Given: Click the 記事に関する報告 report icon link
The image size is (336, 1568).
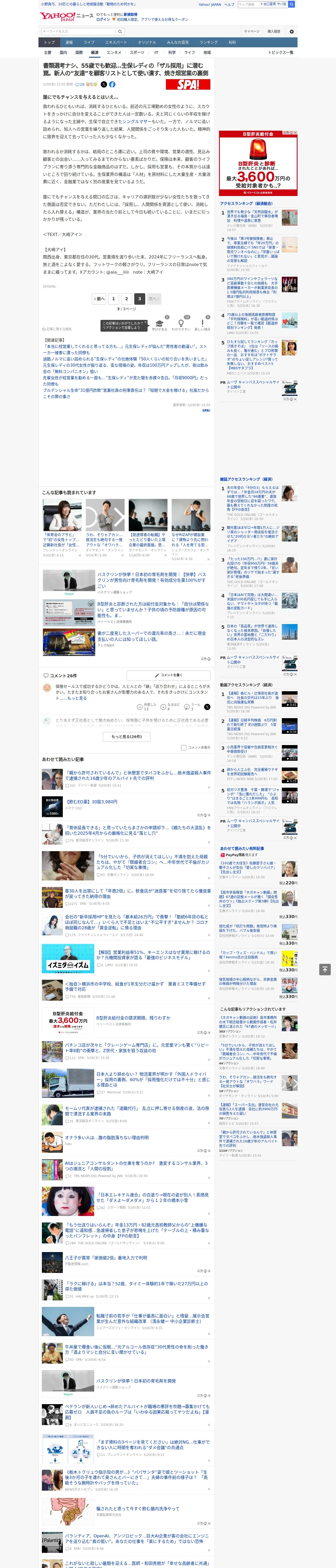Looking at the screenshot, I should click(57, 329).
